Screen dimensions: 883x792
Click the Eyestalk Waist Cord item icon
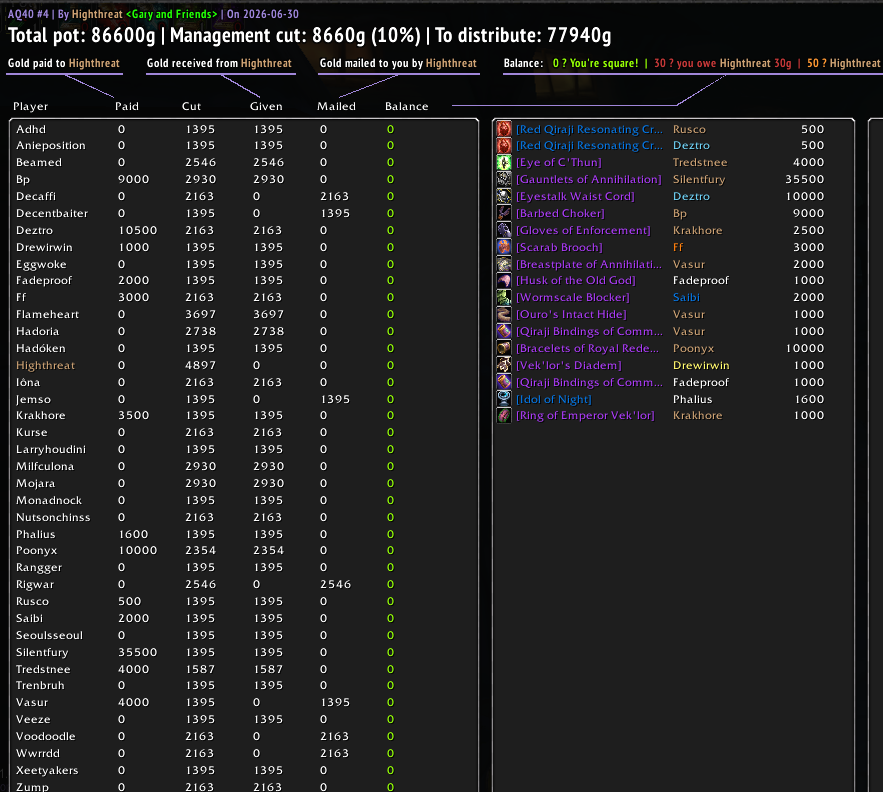(x=504, y=196)
